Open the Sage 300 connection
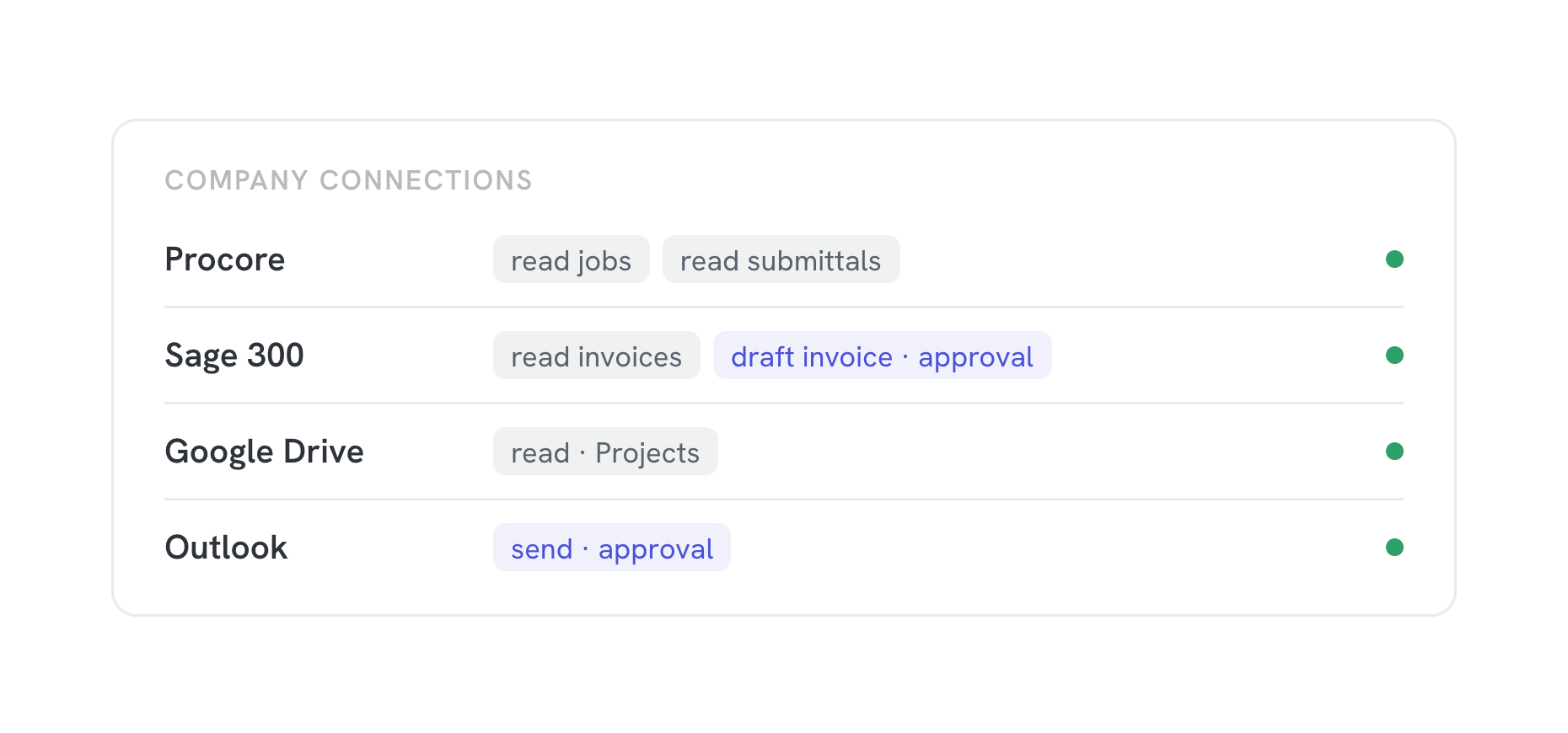Image resolution: width=1568 pixels, height=733 pixels. point(234,356)
